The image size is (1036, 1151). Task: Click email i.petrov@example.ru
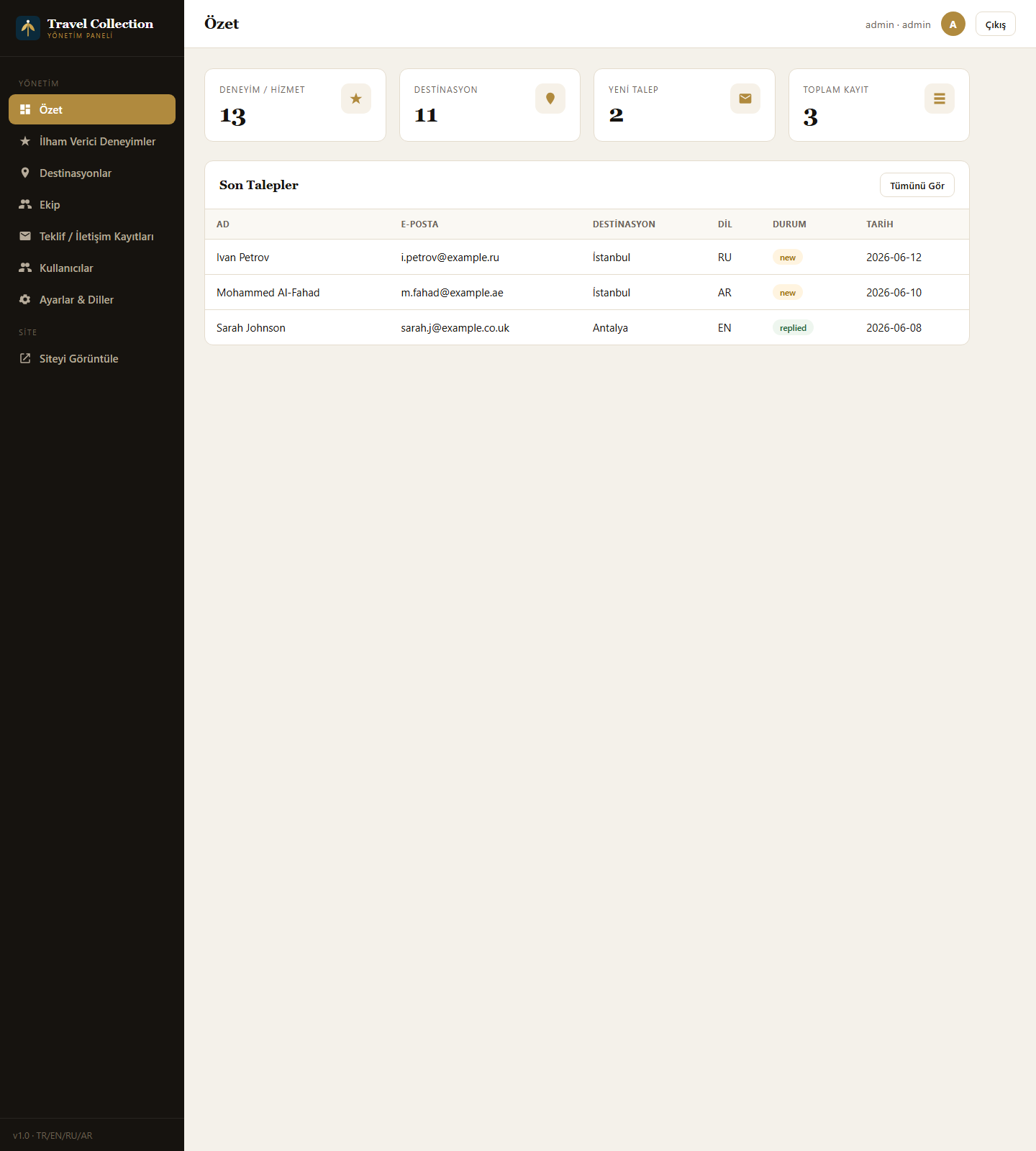(450, 258)
